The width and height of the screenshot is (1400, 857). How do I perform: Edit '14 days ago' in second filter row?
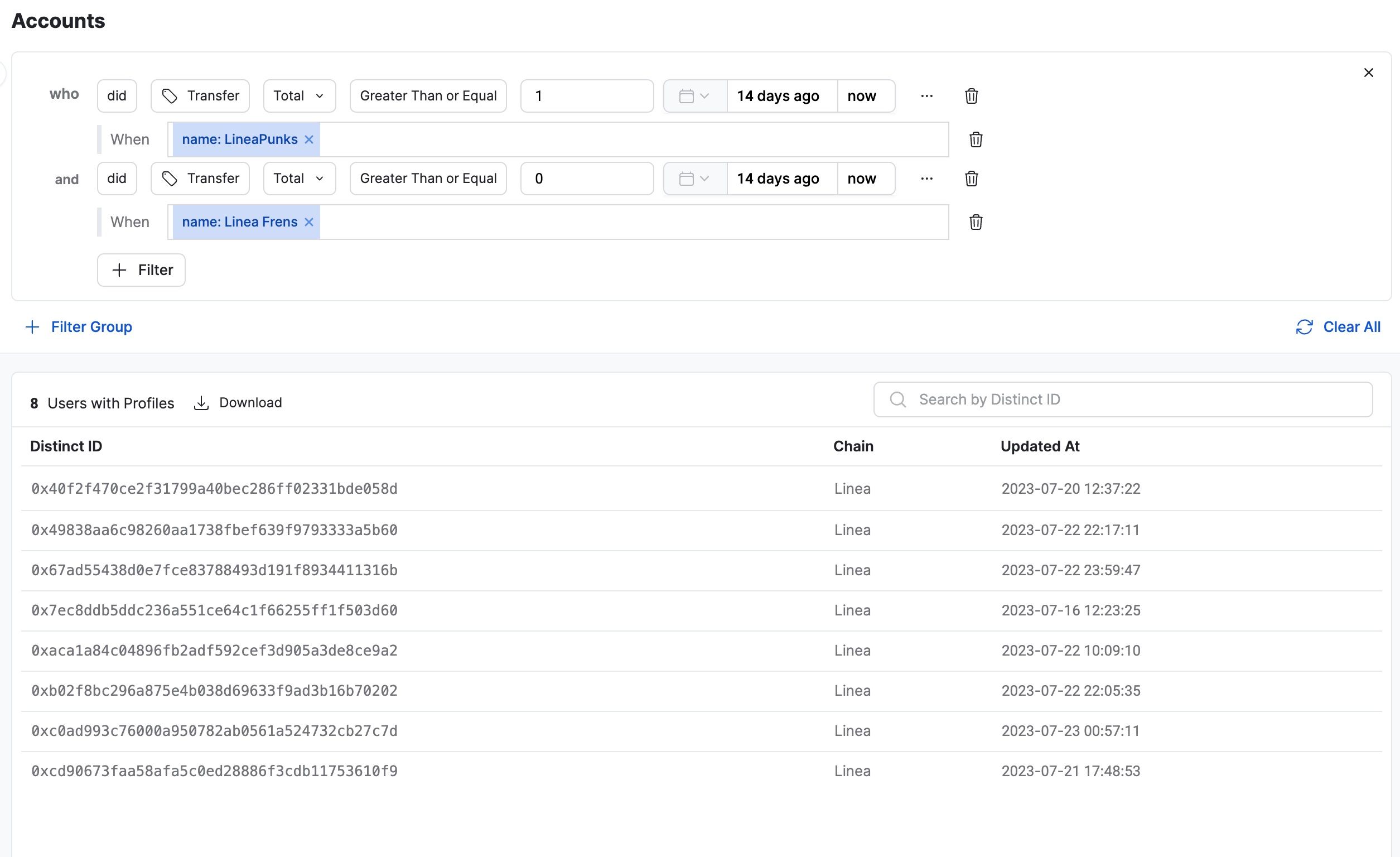782,179
